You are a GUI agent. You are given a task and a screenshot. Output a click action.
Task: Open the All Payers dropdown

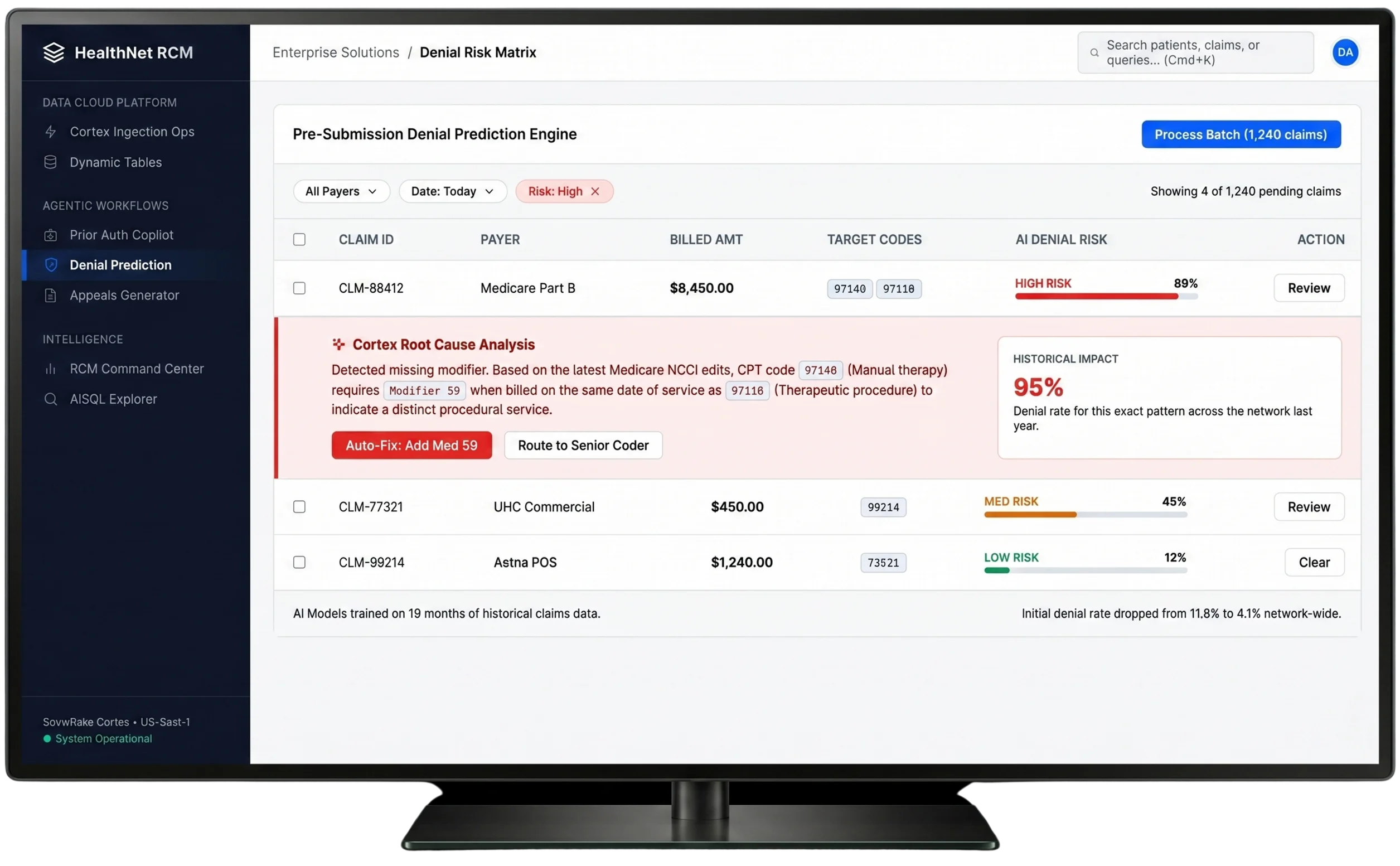point(341,191)
